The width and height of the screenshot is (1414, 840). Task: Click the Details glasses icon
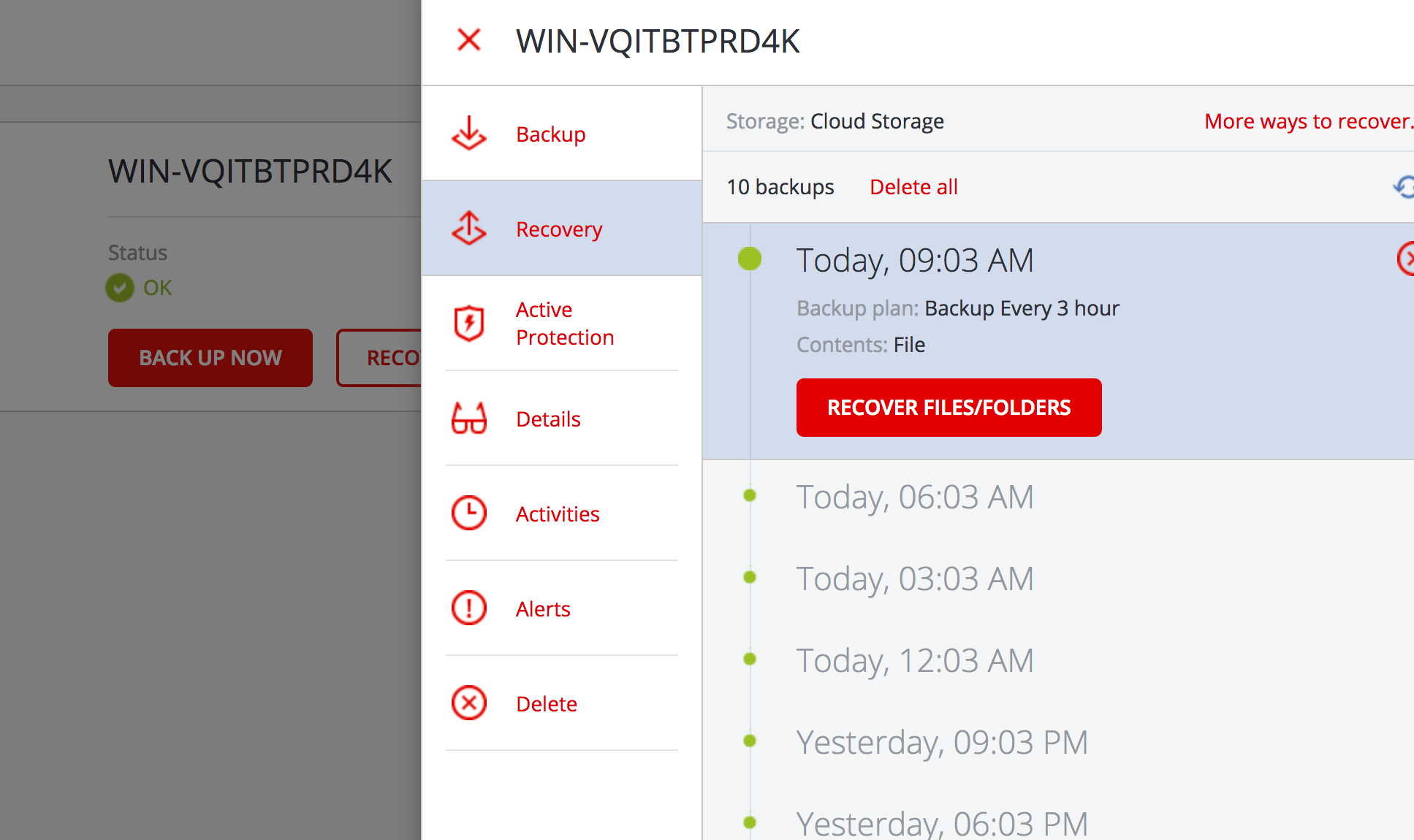point(468,419)
